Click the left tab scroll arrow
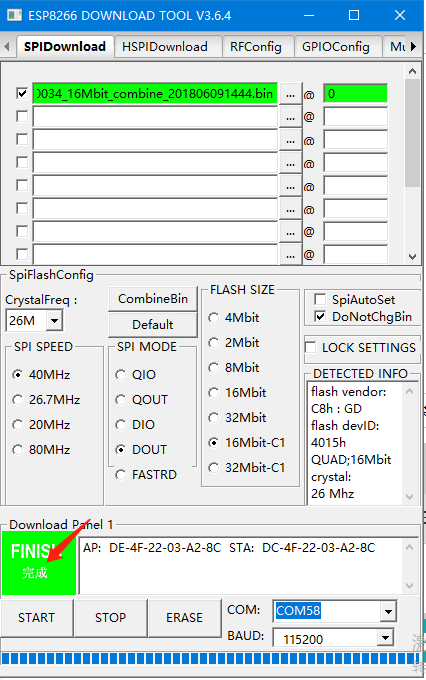Screen dimensions: 426x680 pos(7,46)
